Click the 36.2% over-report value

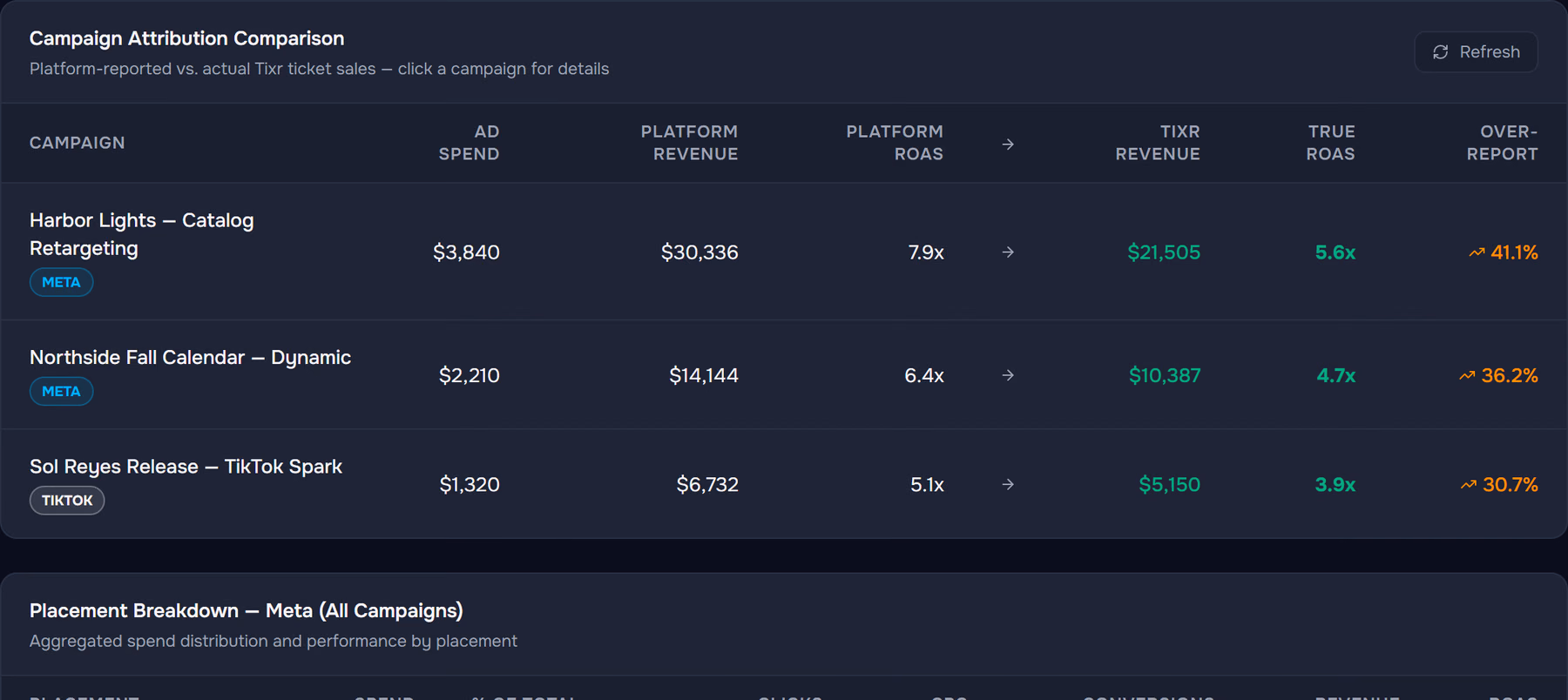tap(1510, 375)
